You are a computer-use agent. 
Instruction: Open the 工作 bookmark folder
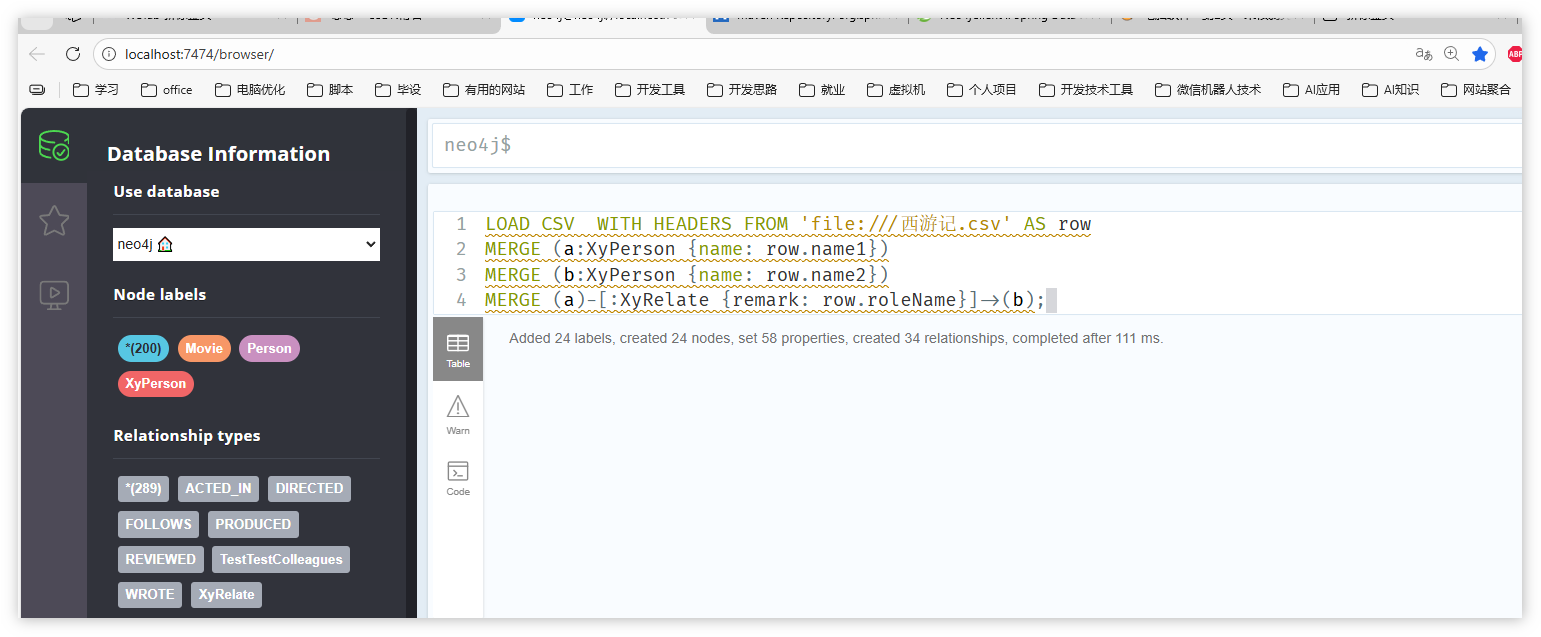pos(570,89)
